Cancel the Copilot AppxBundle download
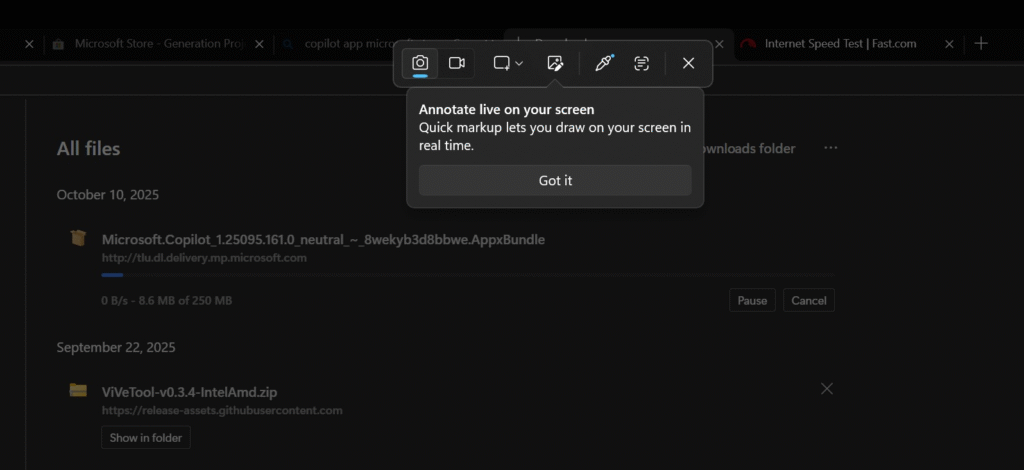 809,300
